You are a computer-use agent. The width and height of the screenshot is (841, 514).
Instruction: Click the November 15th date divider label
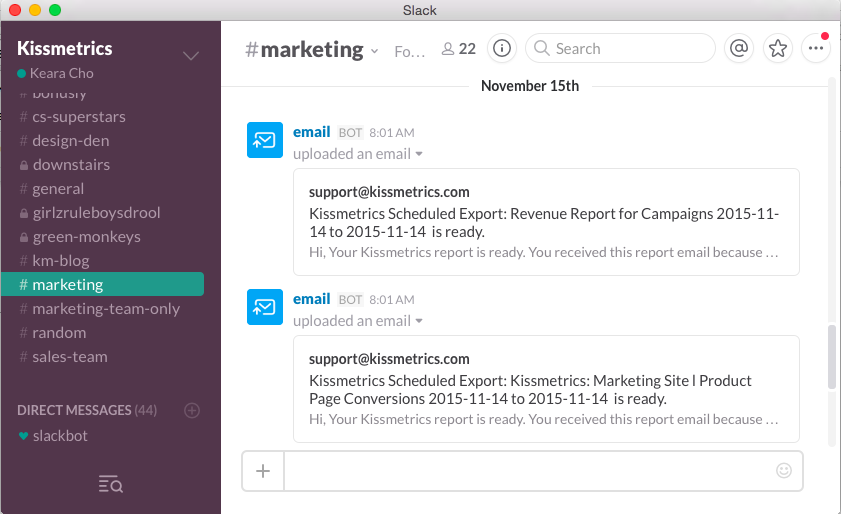[530, 86]
